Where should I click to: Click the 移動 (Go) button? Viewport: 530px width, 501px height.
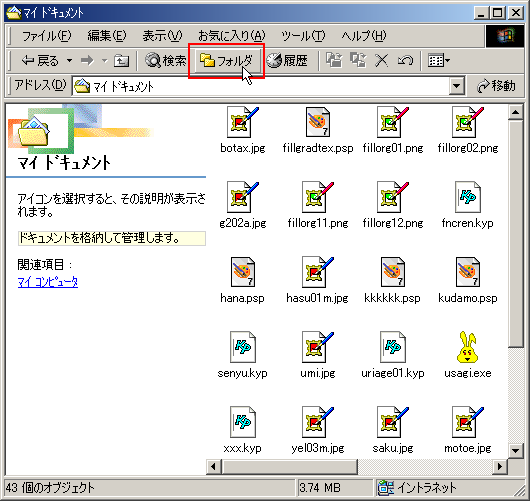tap(496, 86)
